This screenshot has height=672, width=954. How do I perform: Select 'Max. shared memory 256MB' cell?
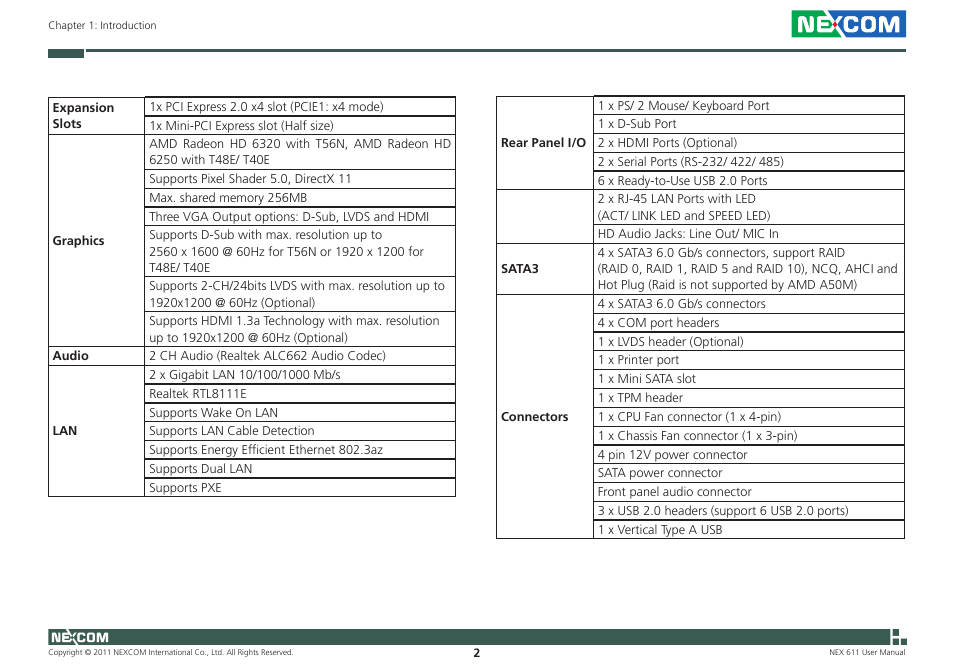click(300, 198)
